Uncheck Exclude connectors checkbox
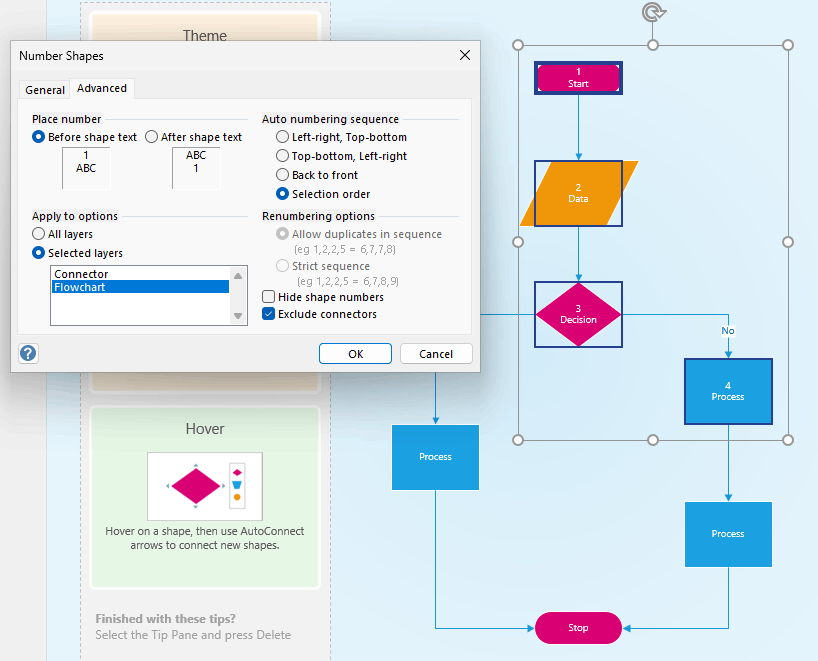 tap(319, 314)
